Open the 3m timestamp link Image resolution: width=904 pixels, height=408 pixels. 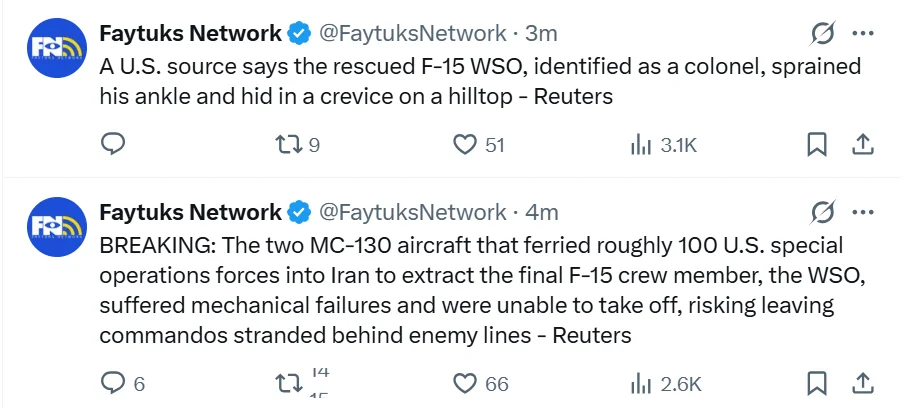click(540, 34)
